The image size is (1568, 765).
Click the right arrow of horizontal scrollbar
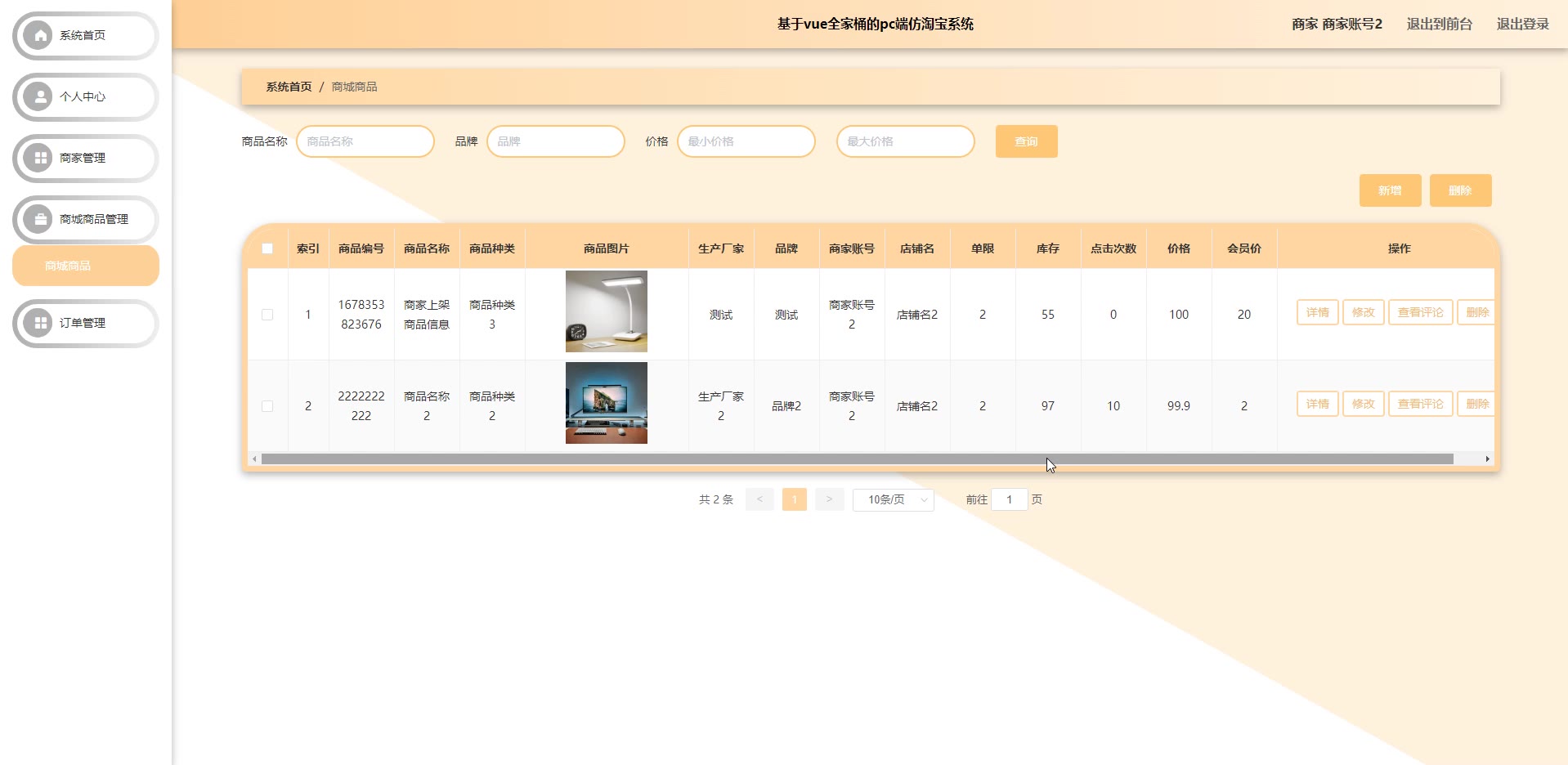coord(1487,459)
